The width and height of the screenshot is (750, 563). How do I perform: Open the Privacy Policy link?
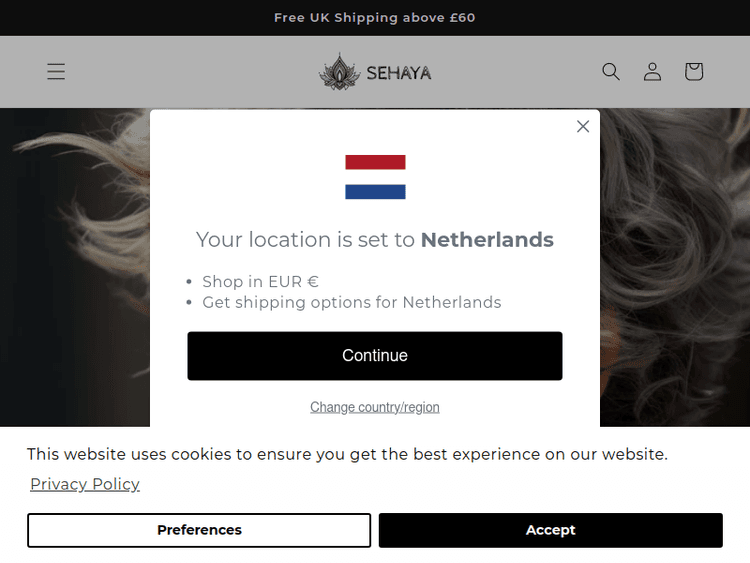[x=85, y=484]
